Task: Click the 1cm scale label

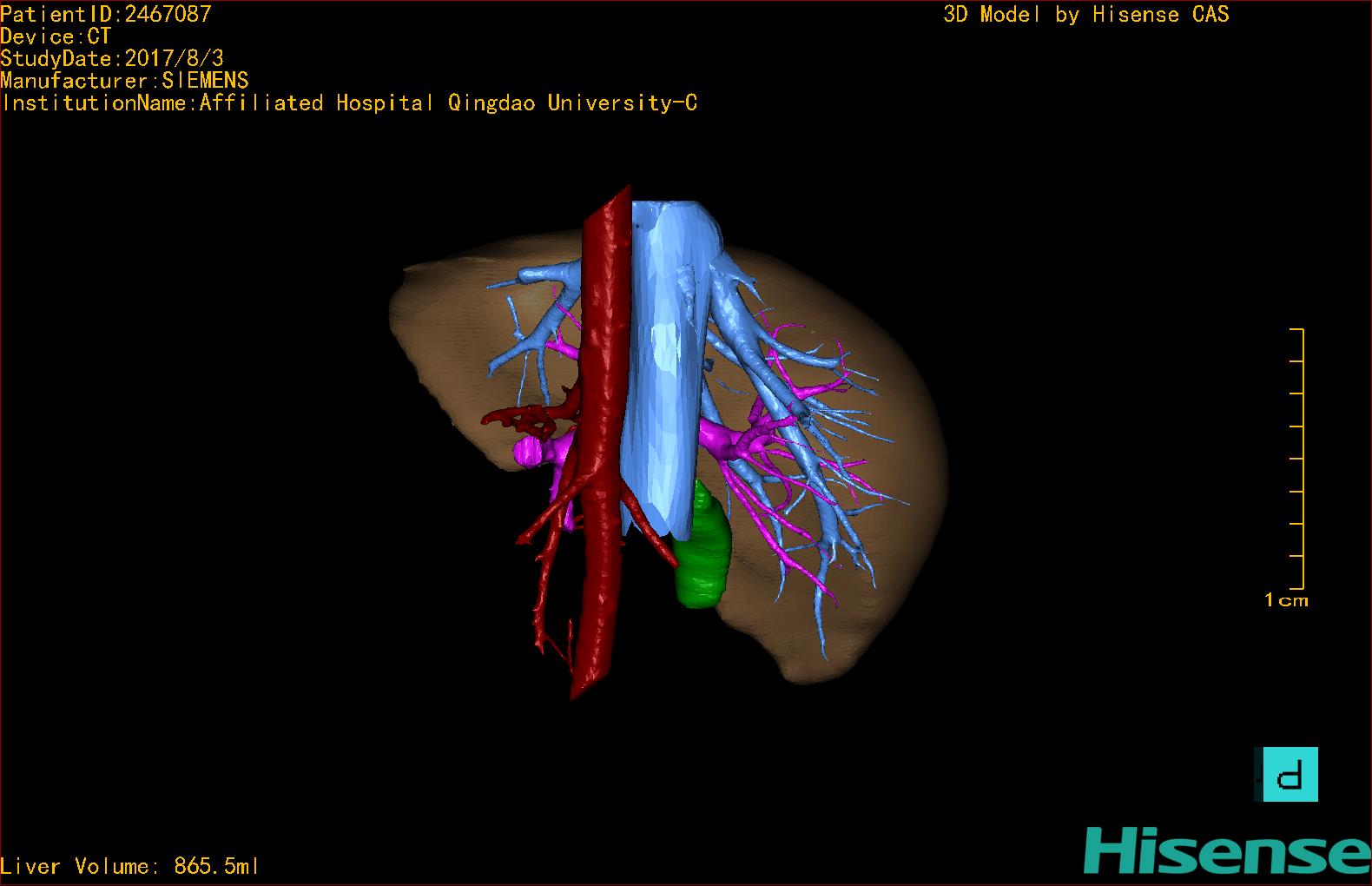Action: tap(1286, 599)
